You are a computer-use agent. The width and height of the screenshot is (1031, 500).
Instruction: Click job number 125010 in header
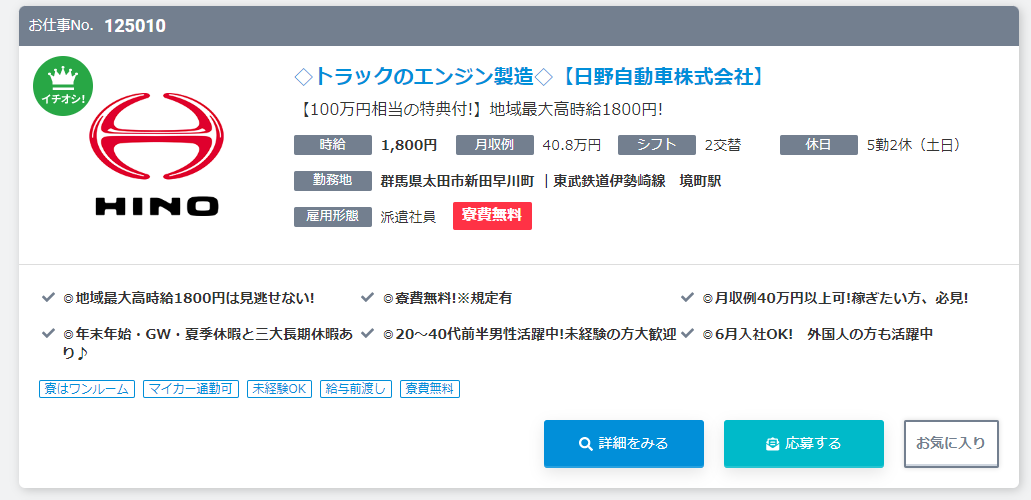[135, 26]
